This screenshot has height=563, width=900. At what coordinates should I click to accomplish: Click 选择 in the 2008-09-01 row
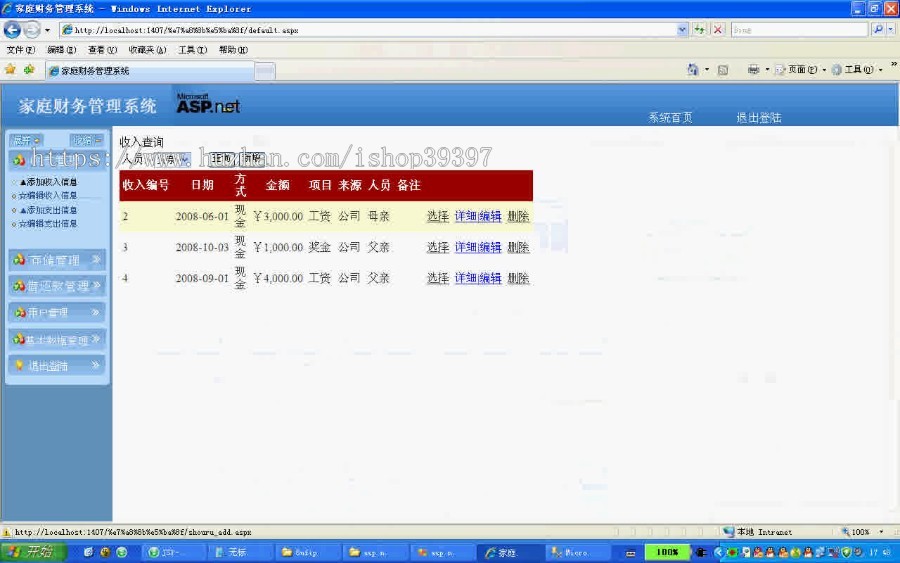tap(437, 278)
